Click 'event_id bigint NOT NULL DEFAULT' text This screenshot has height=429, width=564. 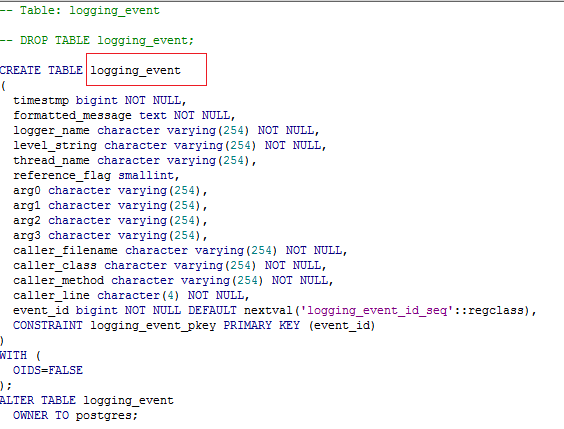tap(125, 310)
